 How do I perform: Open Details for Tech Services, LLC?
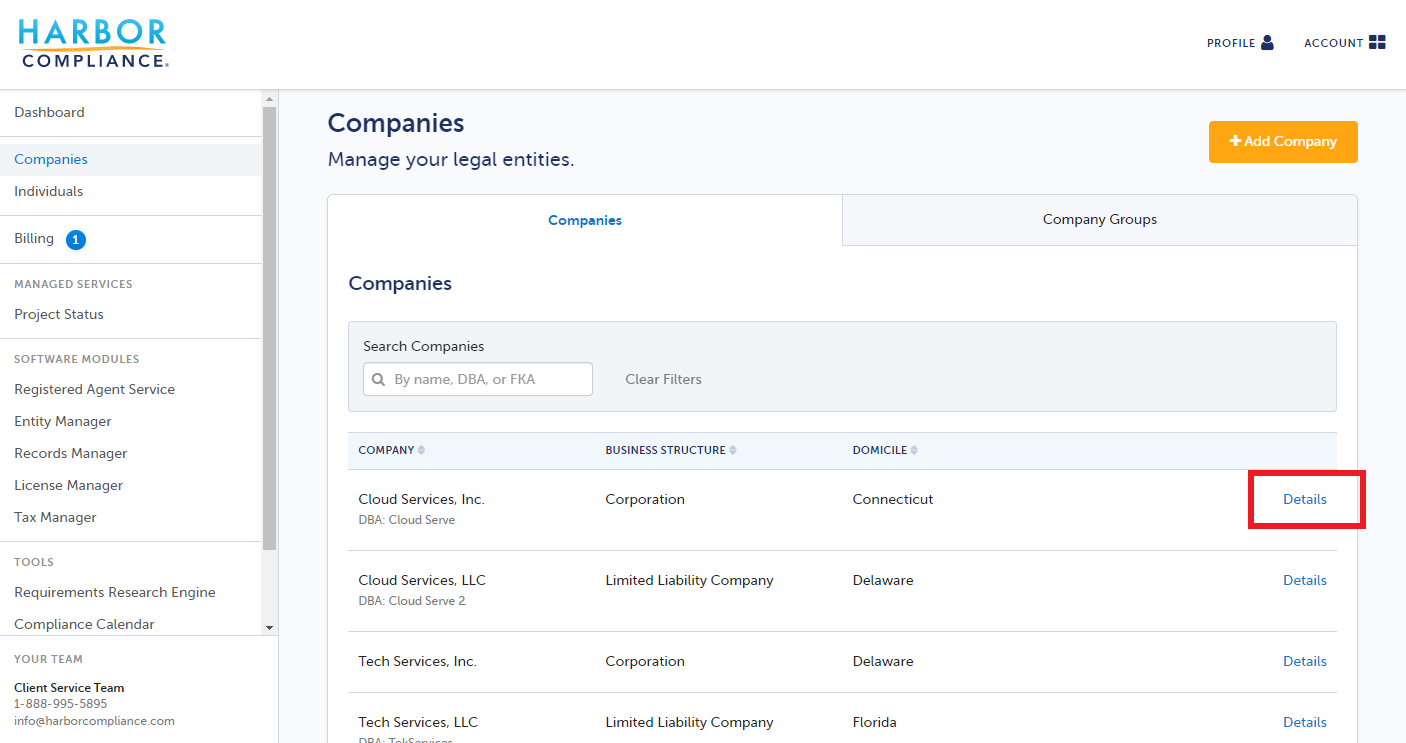(1305, 723)
